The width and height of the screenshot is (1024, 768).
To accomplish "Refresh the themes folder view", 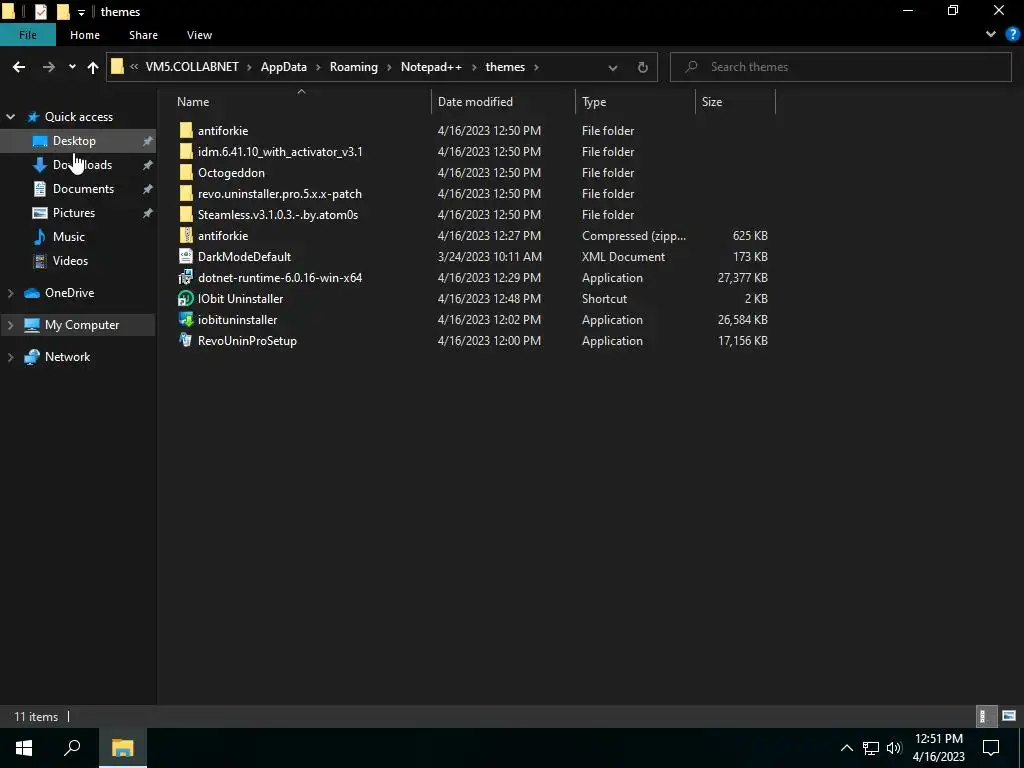I will pyautogui.click(x=643, y=67).
